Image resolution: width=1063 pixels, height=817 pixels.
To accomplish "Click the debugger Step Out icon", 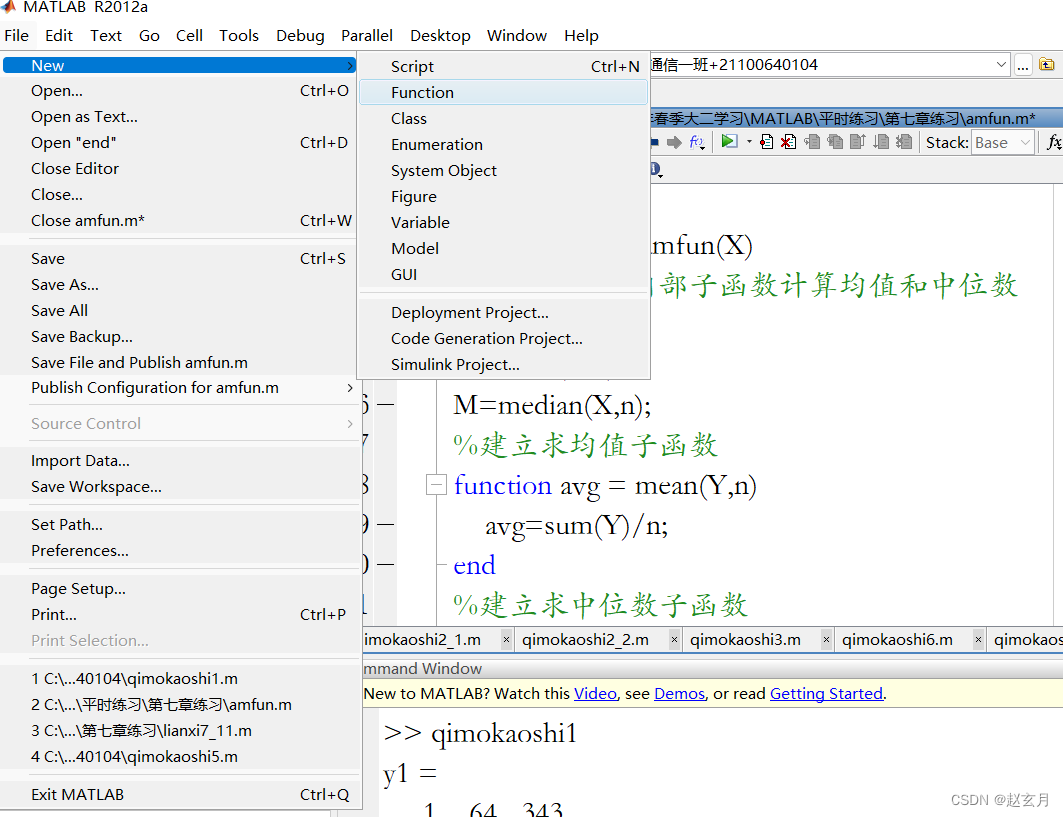I will point(858,142).
